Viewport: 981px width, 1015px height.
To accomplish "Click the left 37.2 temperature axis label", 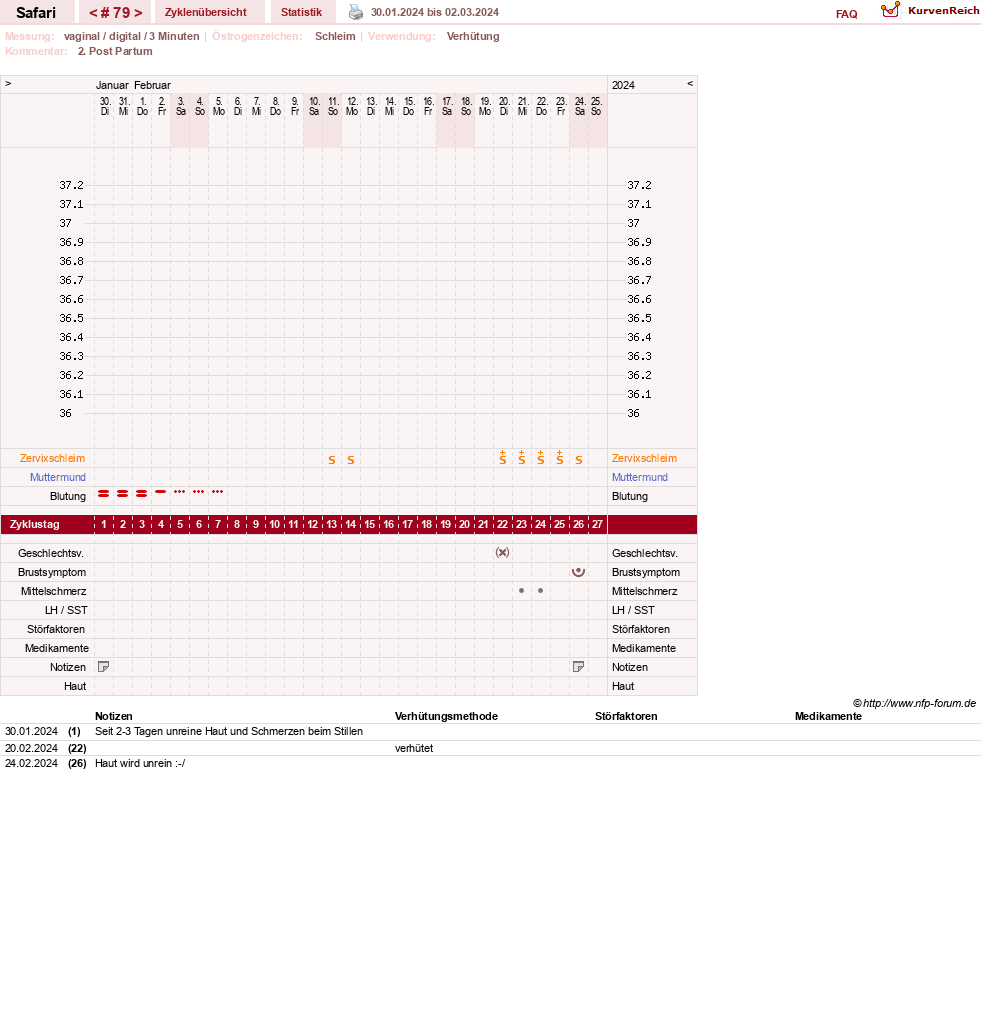I will click(71, 185).
